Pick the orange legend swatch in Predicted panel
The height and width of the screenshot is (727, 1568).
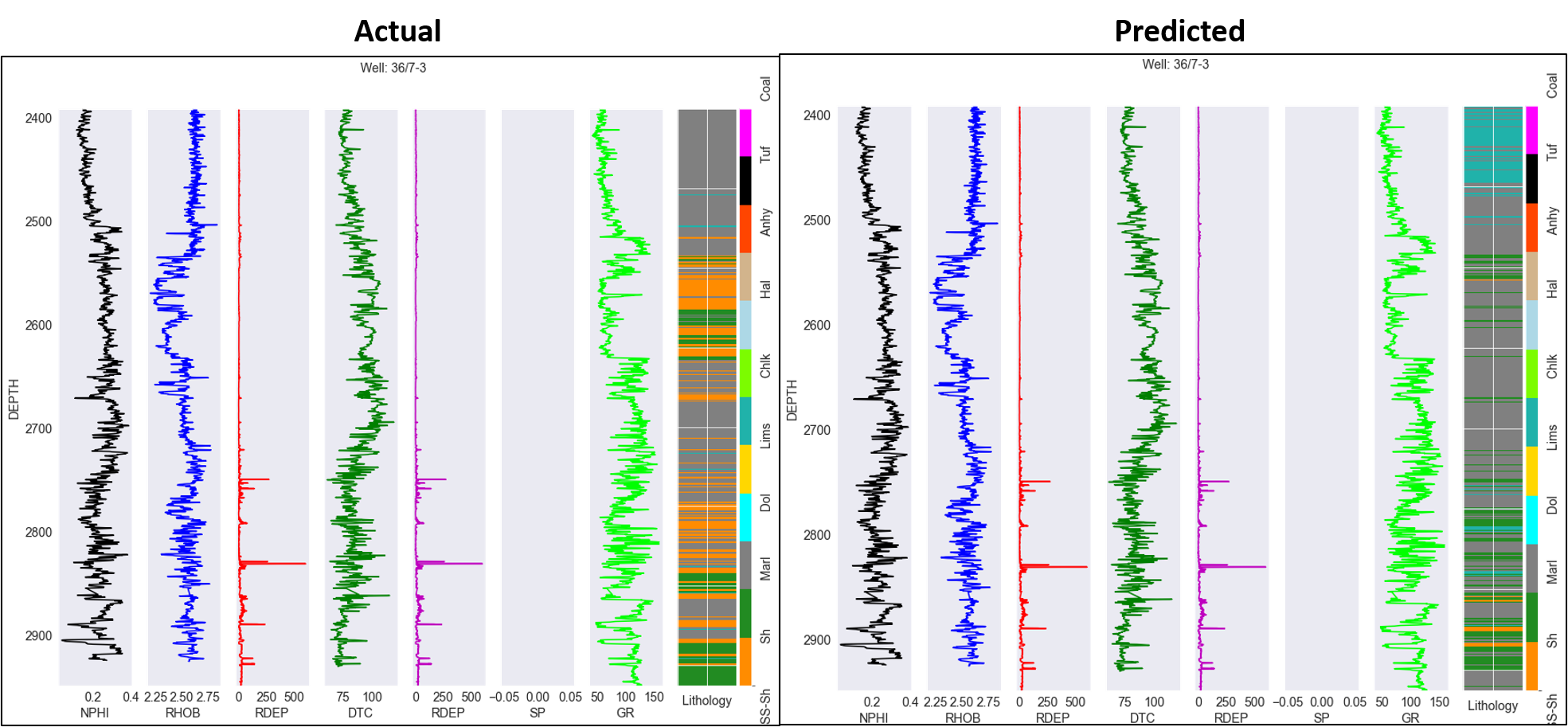coord(1531,666)
